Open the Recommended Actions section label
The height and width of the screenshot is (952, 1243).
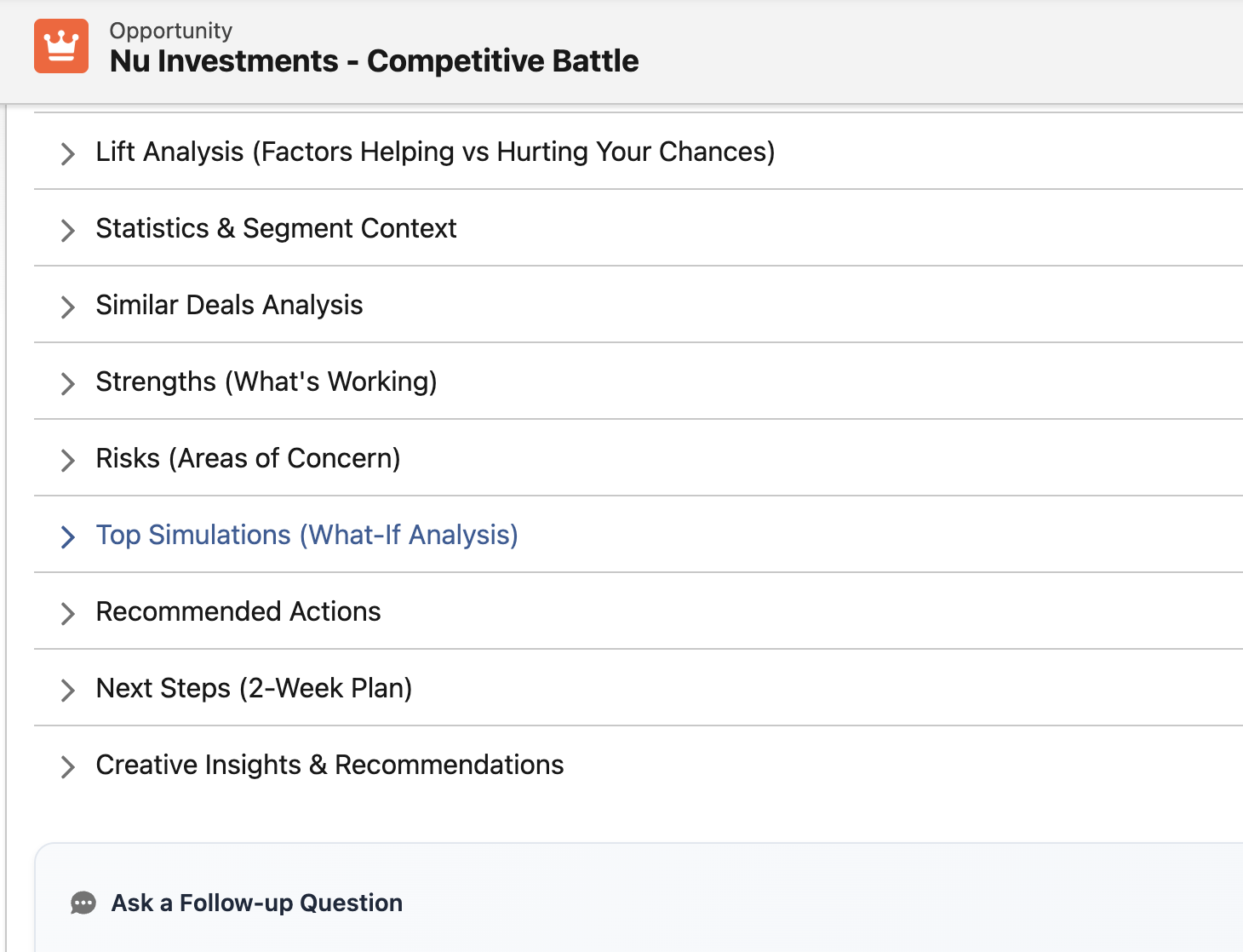[x=238, y=611]
